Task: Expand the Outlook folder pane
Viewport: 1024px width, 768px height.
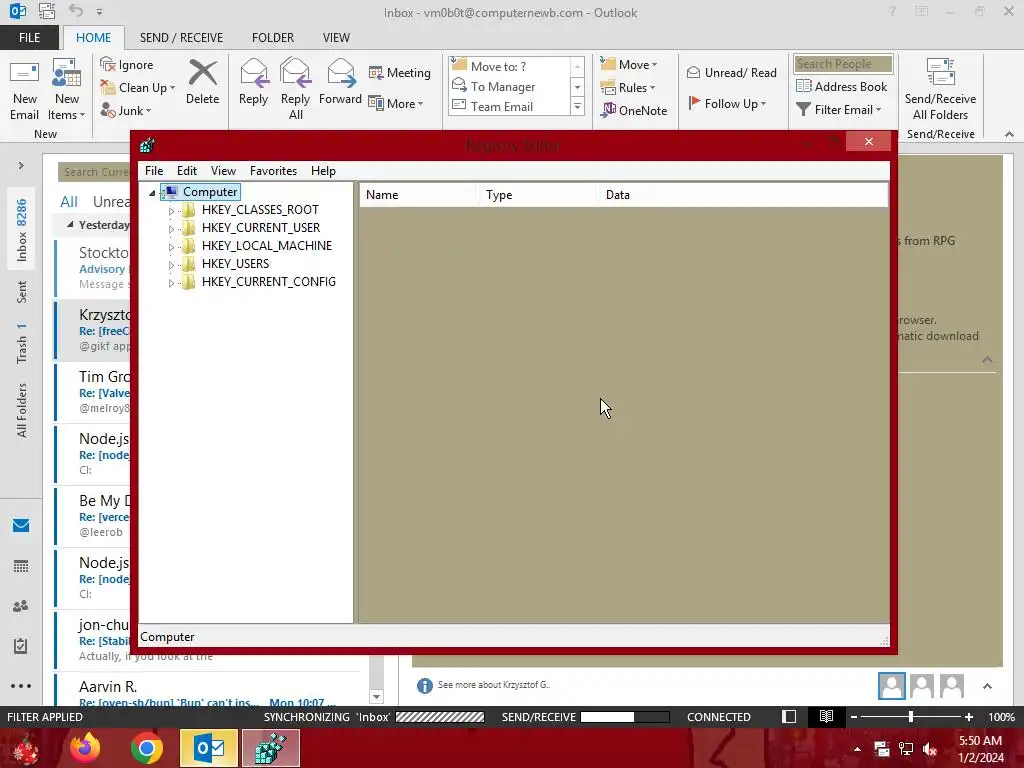Action: tap(21, 166)
